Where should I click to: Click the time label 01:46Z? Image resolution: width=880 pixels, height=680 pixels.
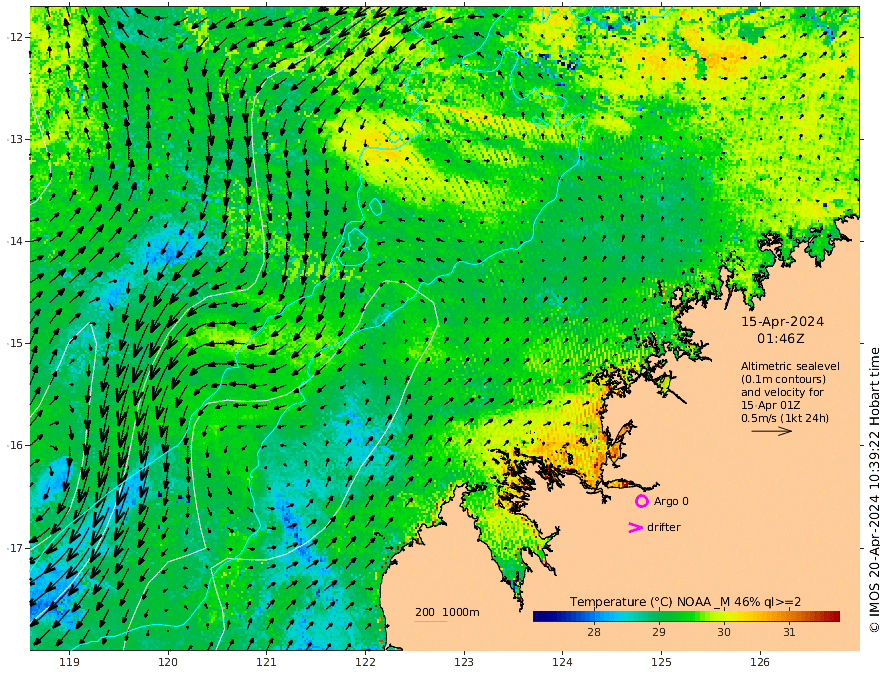click(x=781, y=339)
